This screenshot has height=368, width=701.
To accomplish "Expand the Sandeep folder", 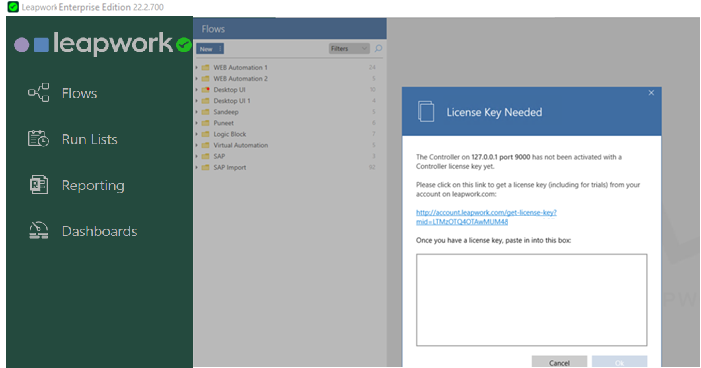I will tap(197, 112).
